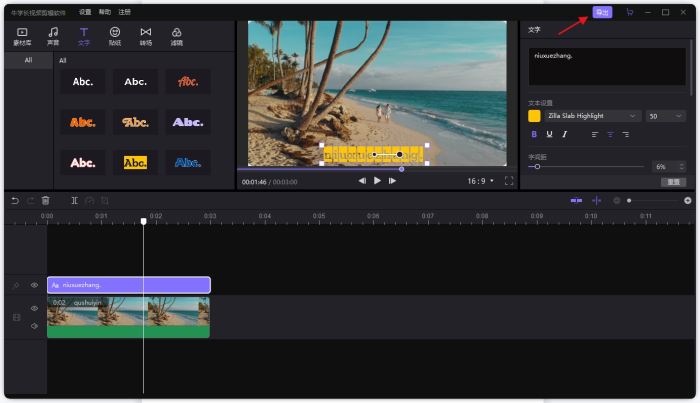Select the split clip tool
The width and height of the screenshot is (700, 403).
(75, 201)
